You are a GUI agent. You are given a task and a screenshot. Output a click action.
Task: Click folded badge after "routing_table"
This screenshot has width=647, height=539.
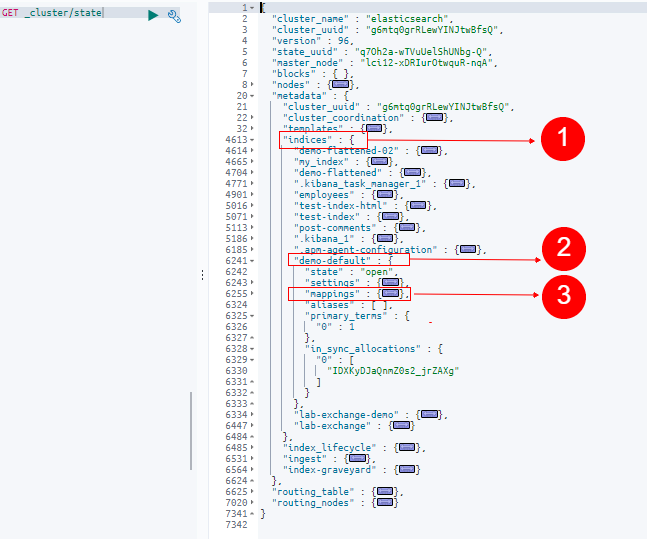click(385, 492)
